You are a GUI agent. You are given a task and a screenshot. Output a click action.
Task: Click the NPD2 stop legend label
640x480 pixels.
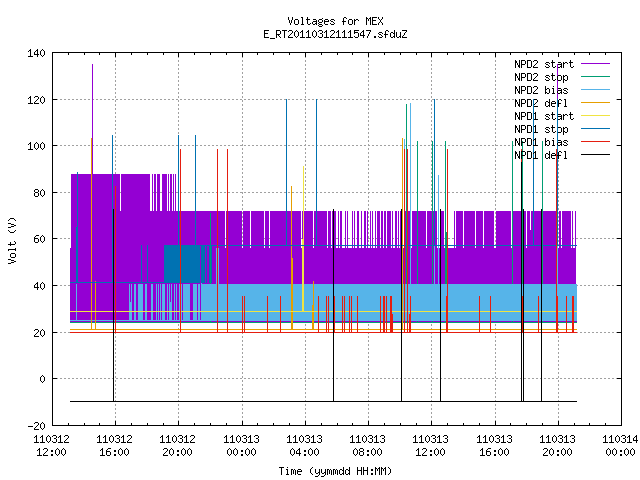(541, 77)
